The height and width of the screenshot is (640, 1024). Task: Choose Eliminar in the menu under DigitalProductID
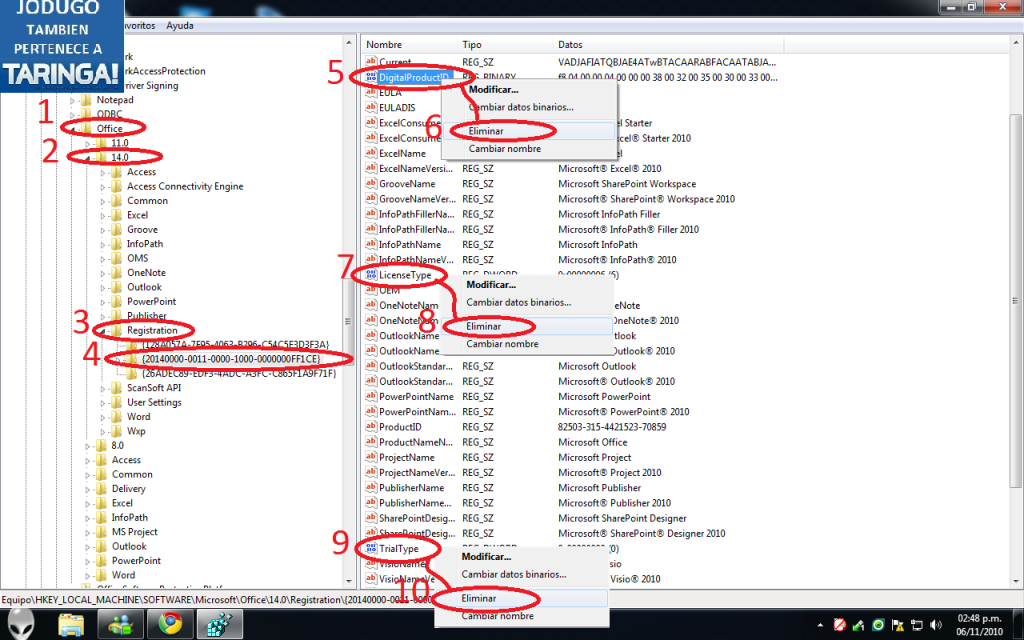click(528, 131)
